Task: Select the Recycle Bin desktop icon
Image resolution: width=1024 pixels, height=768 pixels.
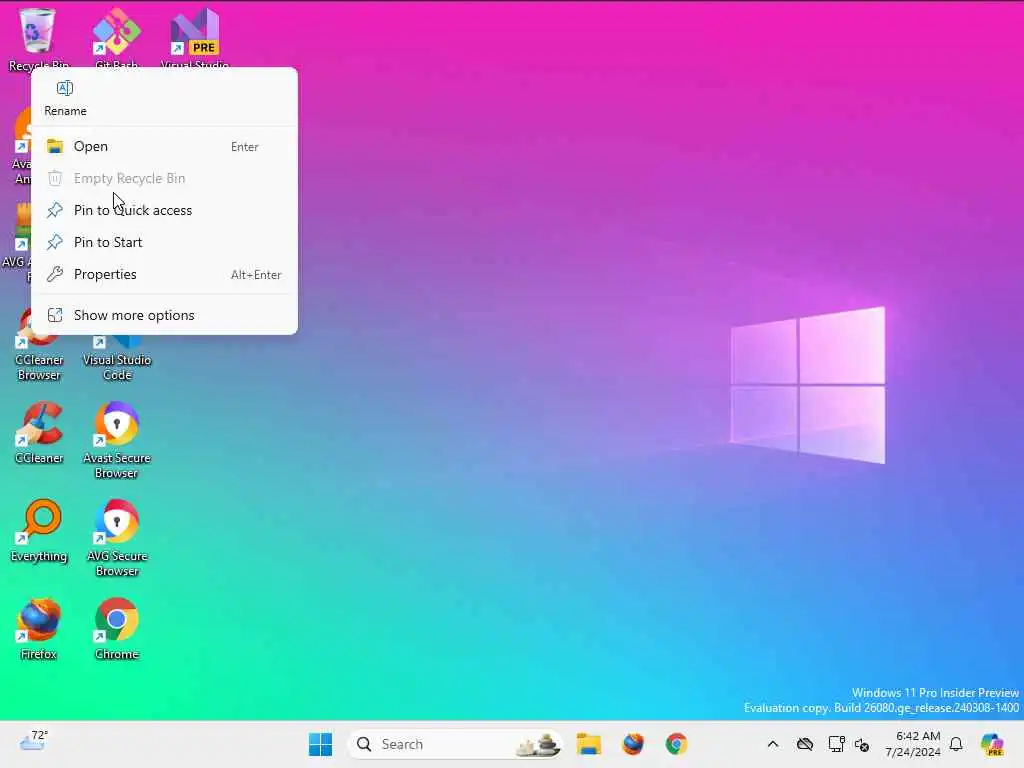Action: (38, 38)
